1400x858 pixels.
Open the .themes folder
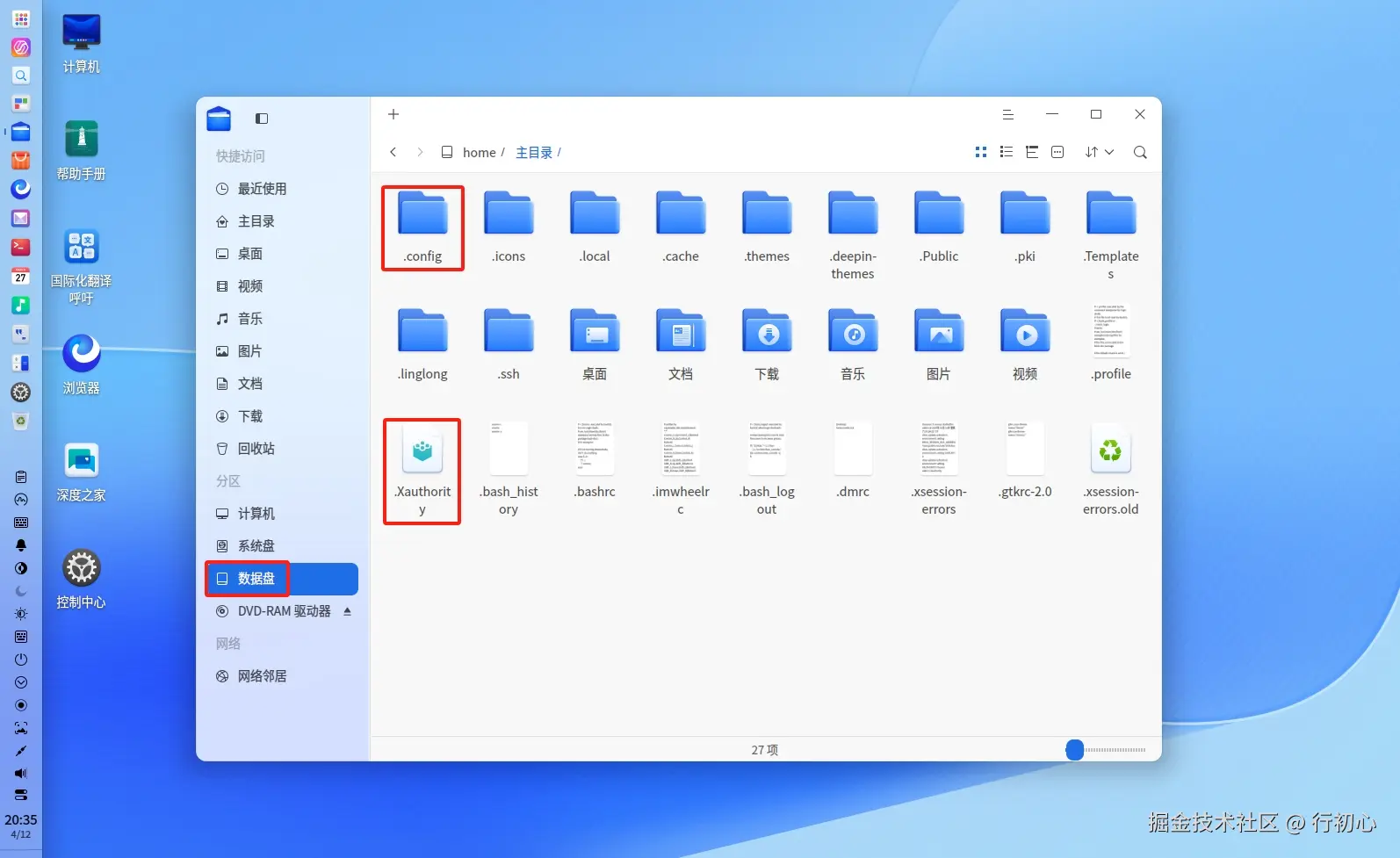click(x=767, y=227)
